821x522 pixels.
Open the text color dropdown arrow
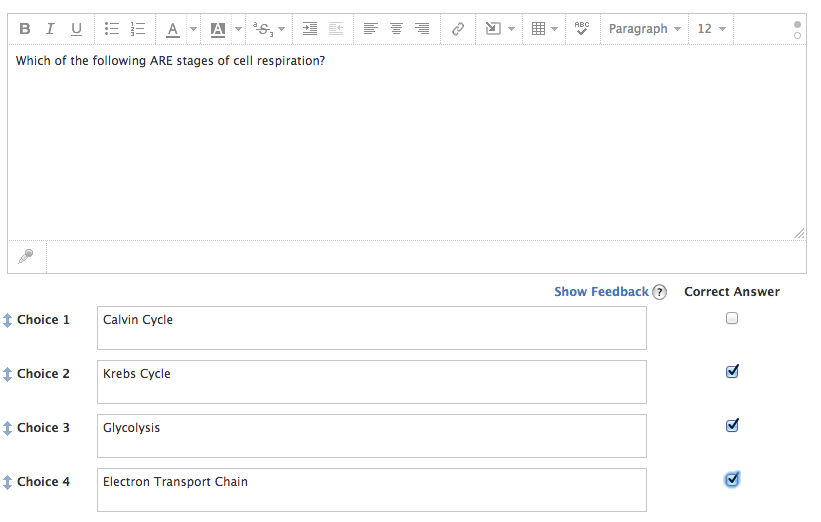point(193,29)
